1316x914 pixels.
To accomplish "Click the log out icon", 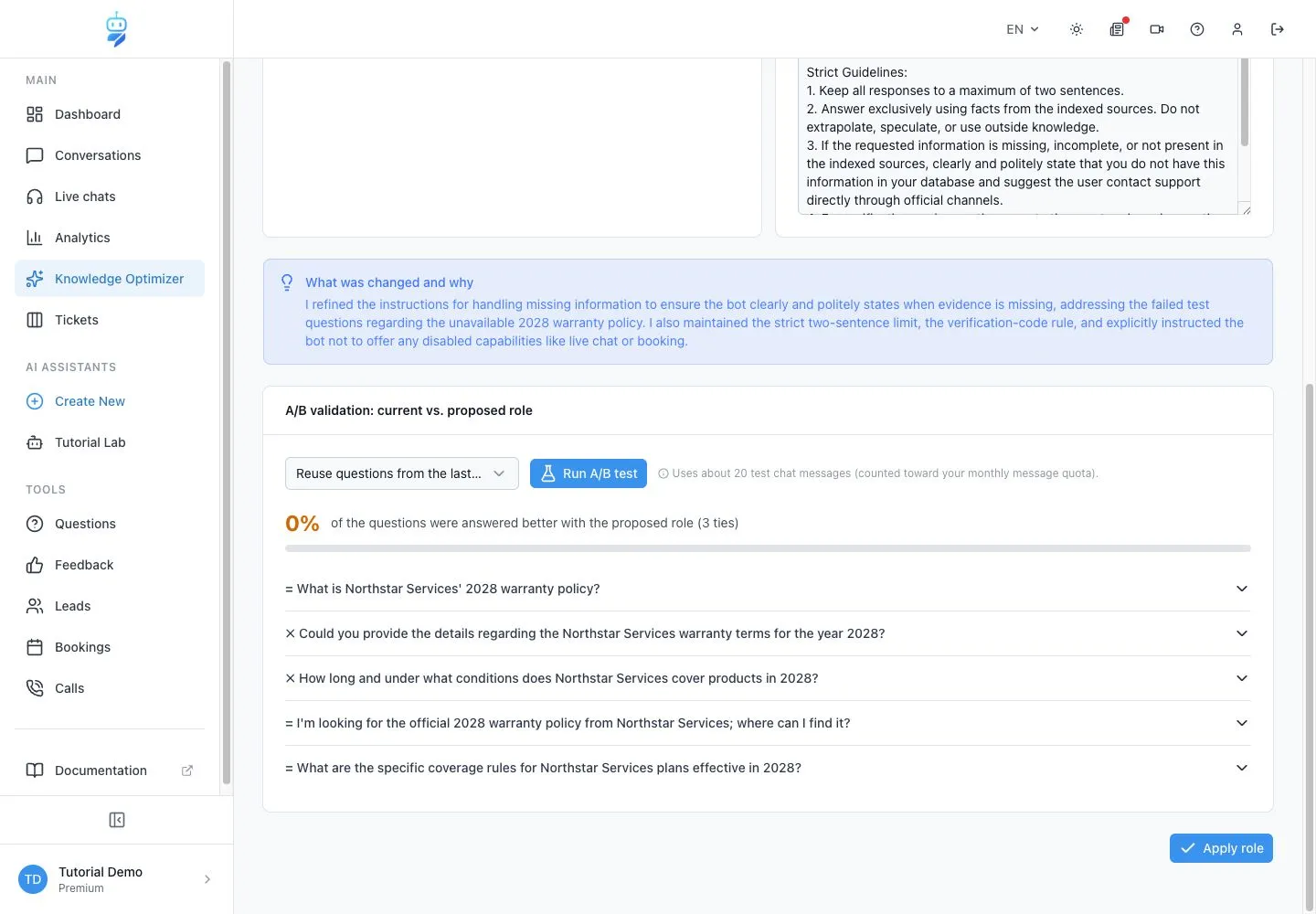I will point(1278,29).
